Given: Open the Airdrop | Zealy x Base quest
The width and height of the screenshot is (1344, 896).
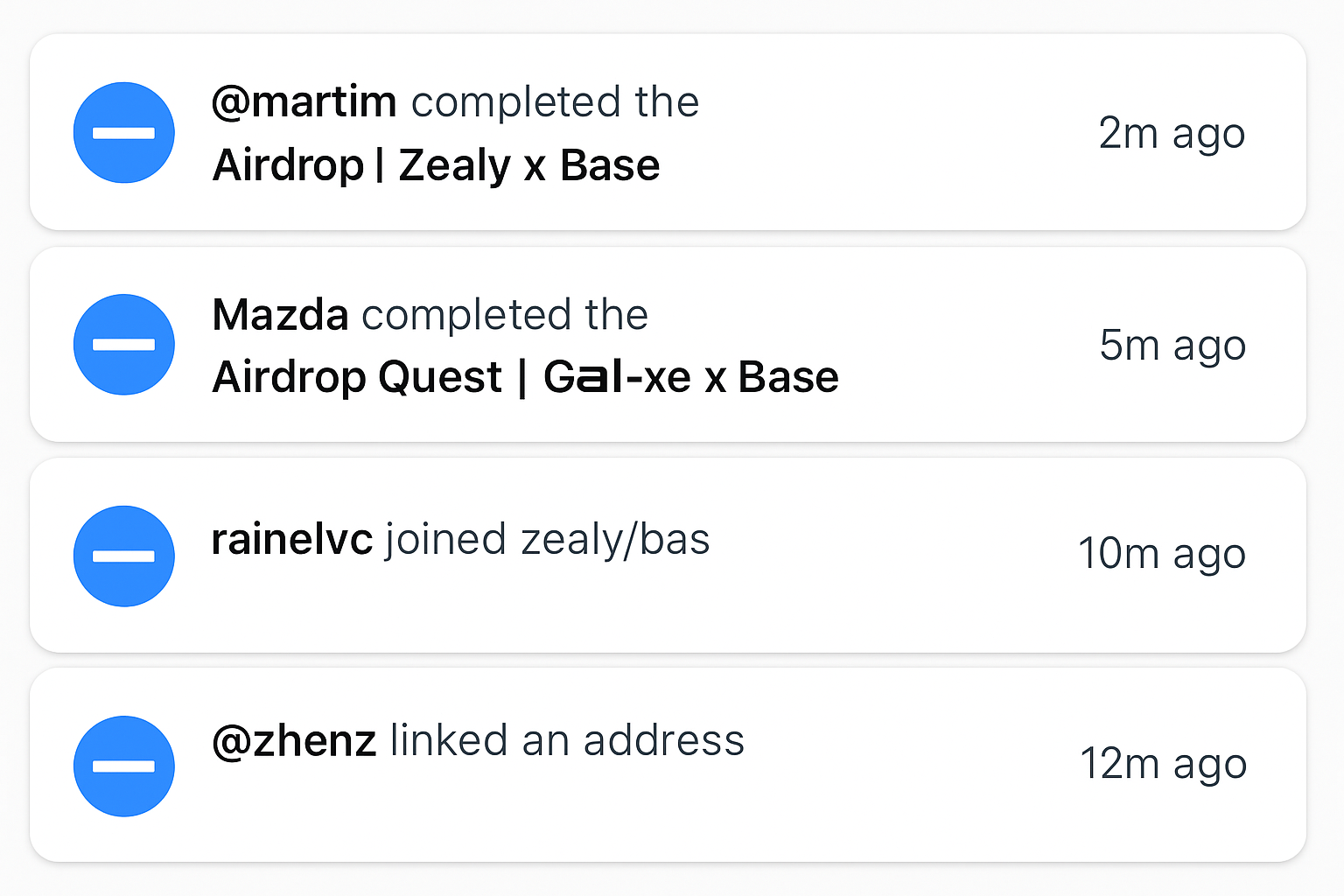Looking at the screenshot, I should [x=436, y=164].
